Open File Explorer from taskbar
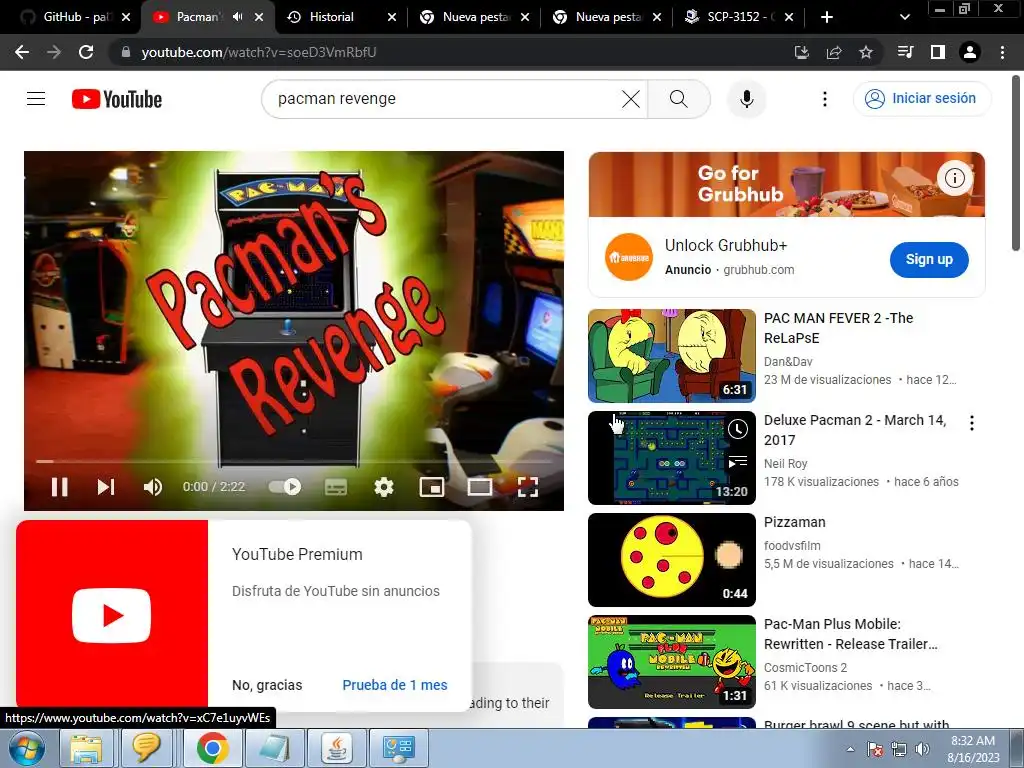 coord(86,748)
